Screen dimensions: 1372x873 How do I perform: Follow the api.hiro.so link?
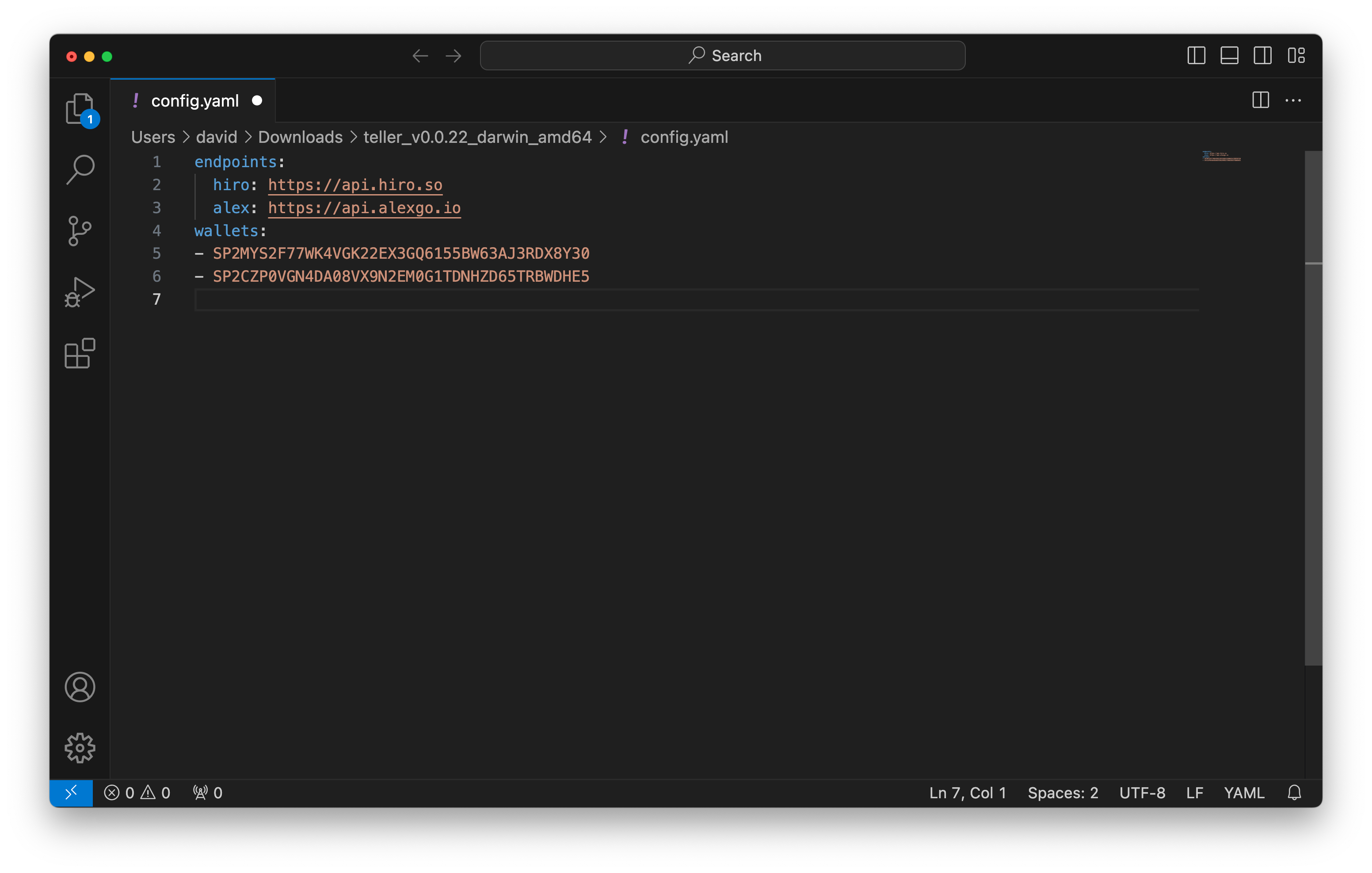tap(354, 185)
